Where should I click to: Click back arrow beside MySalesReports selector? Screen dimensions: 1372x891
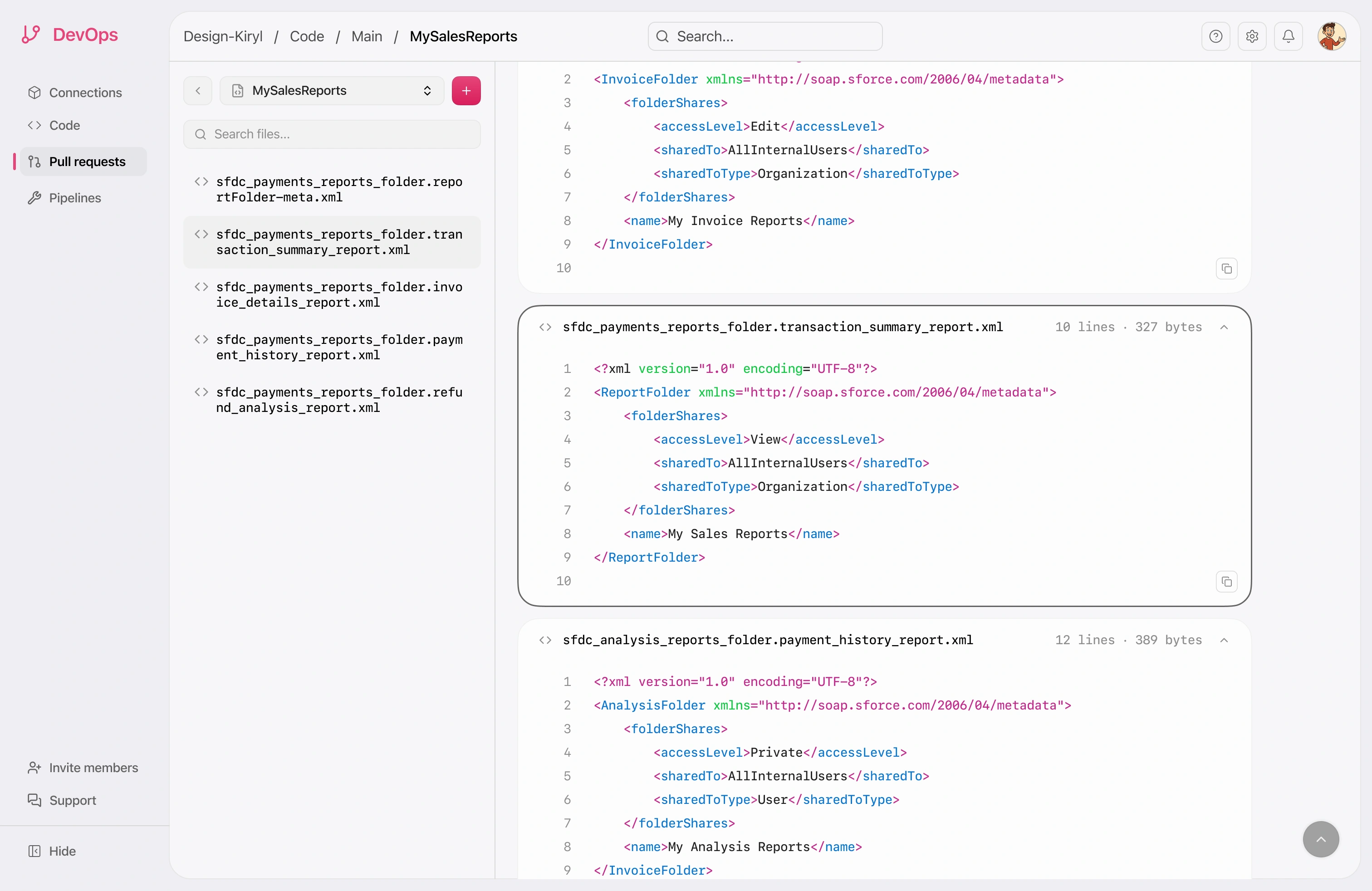pos(198,90)
